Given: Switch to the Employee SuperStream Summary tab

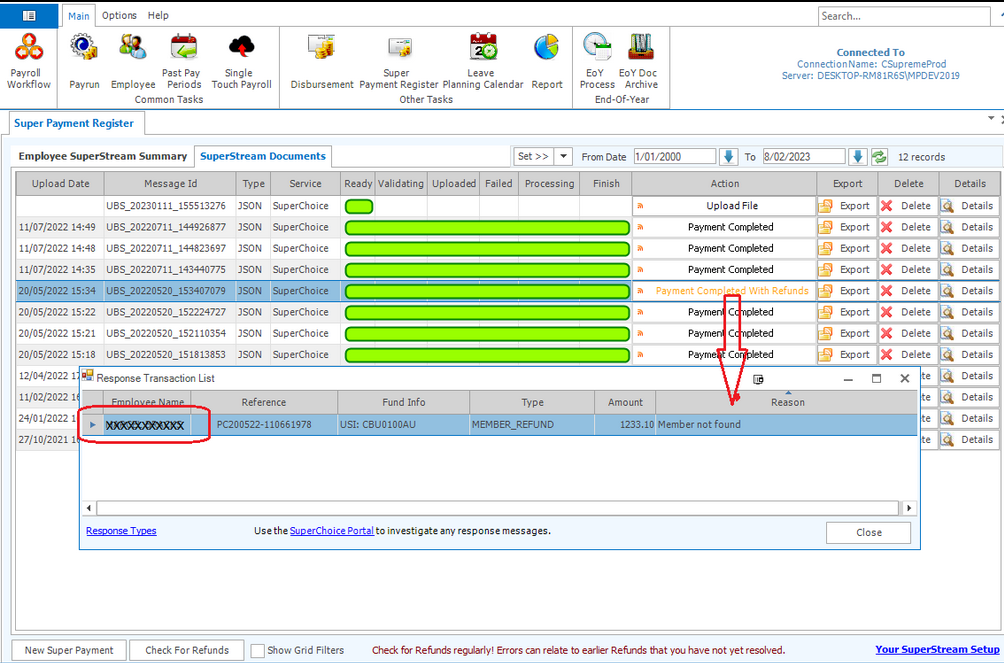Looking at the screenshot, I should [x=102, y=156].
